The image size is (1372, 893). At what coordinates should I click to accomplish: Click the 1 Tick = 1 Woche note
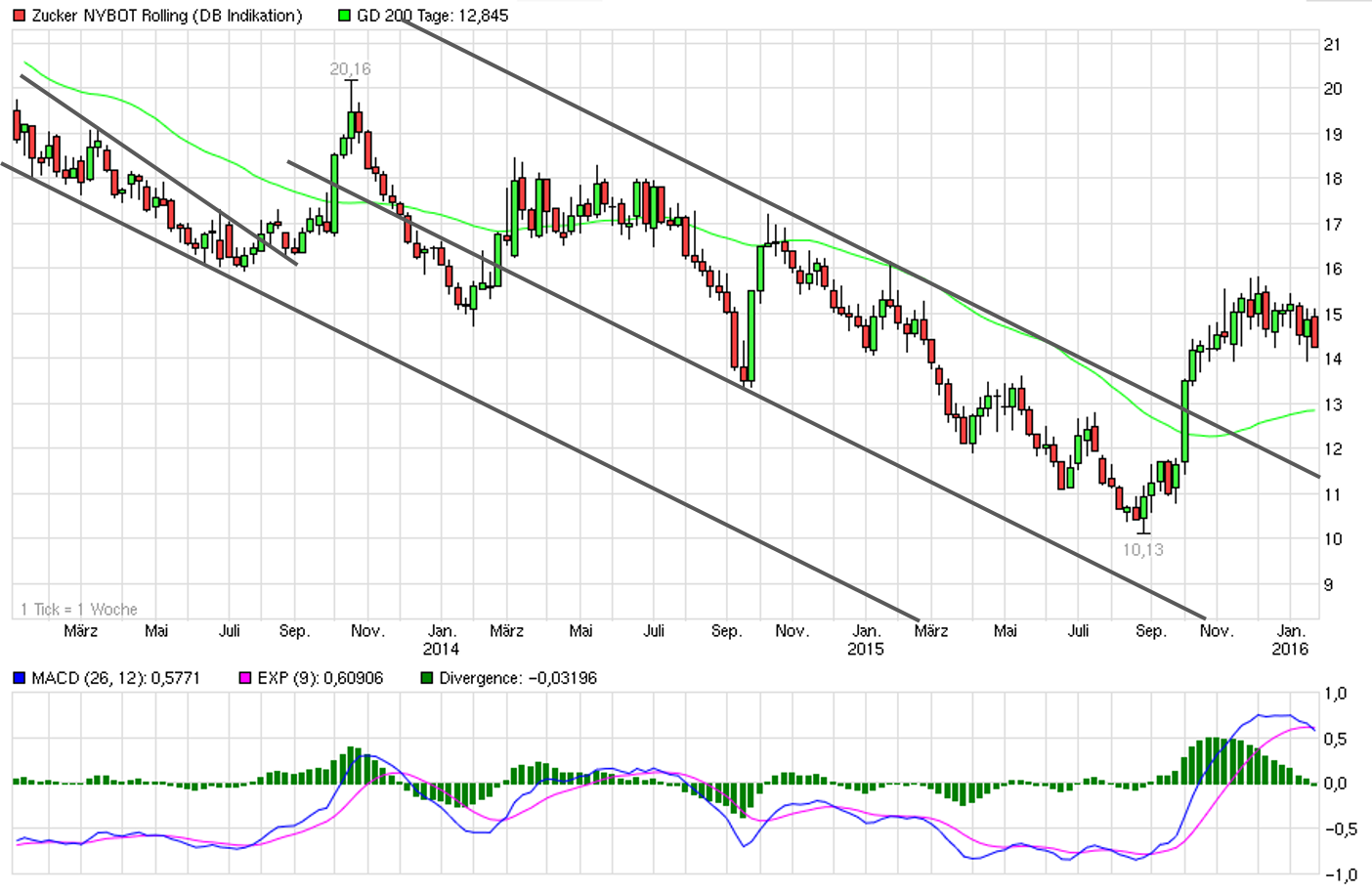pyautogui.click(x=79, y=610)
